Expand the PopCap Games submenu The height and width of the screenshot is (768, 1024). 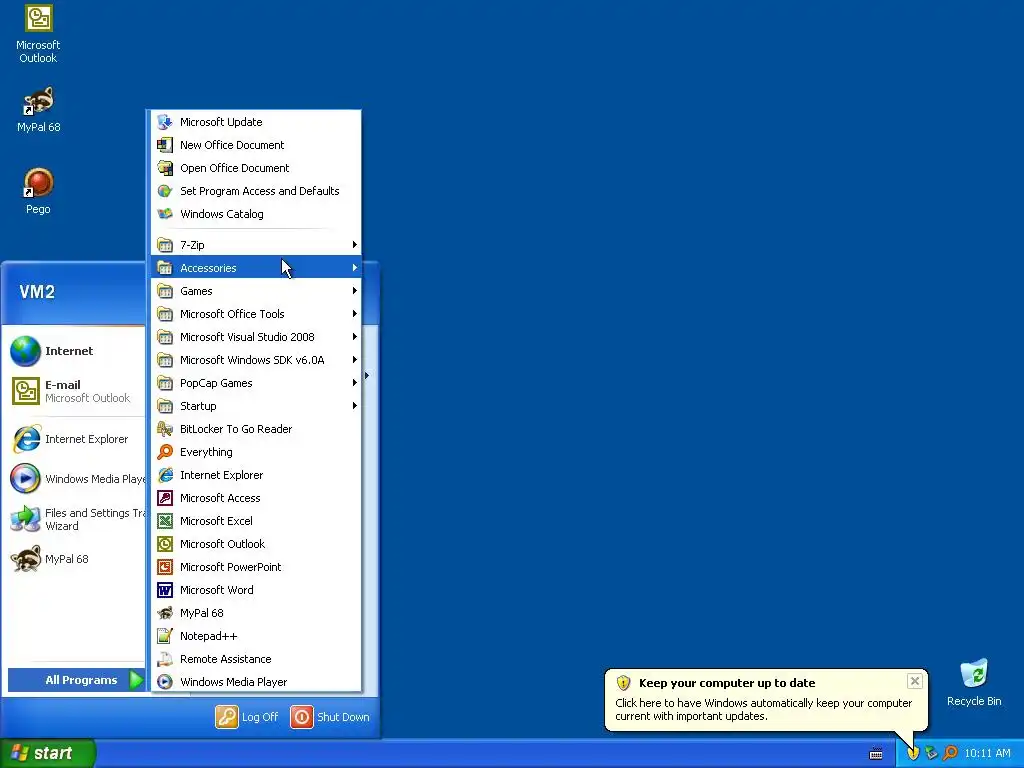pyautogui.click(x=255, y=383)
